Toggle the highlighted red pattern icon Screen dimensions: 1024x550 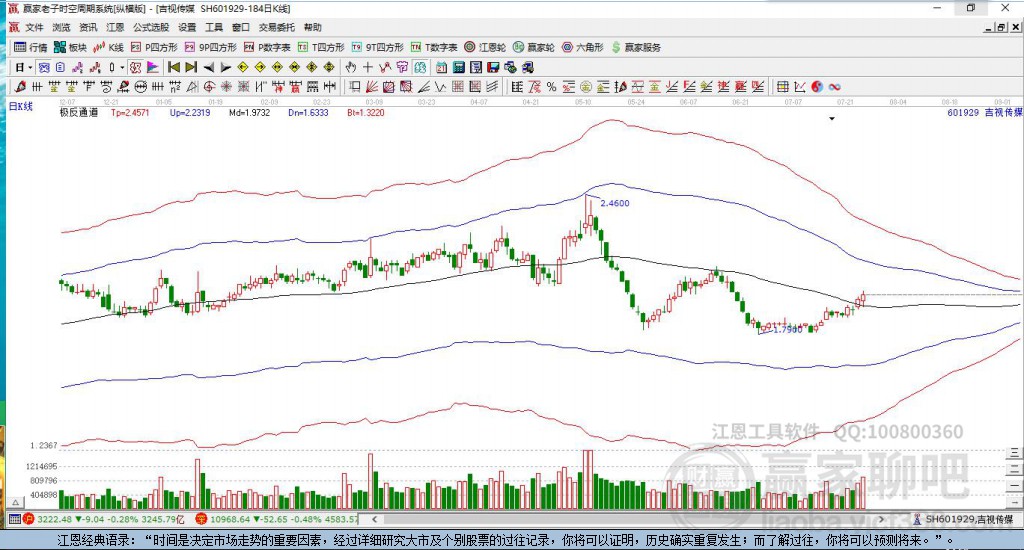(135, 67)
